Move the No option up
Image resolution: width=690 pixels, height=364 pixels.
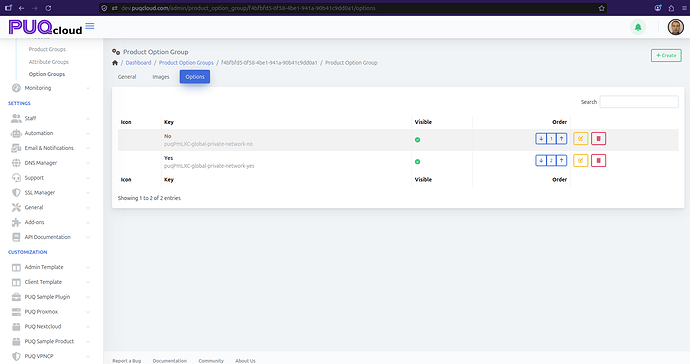click(x=562, y=139)
